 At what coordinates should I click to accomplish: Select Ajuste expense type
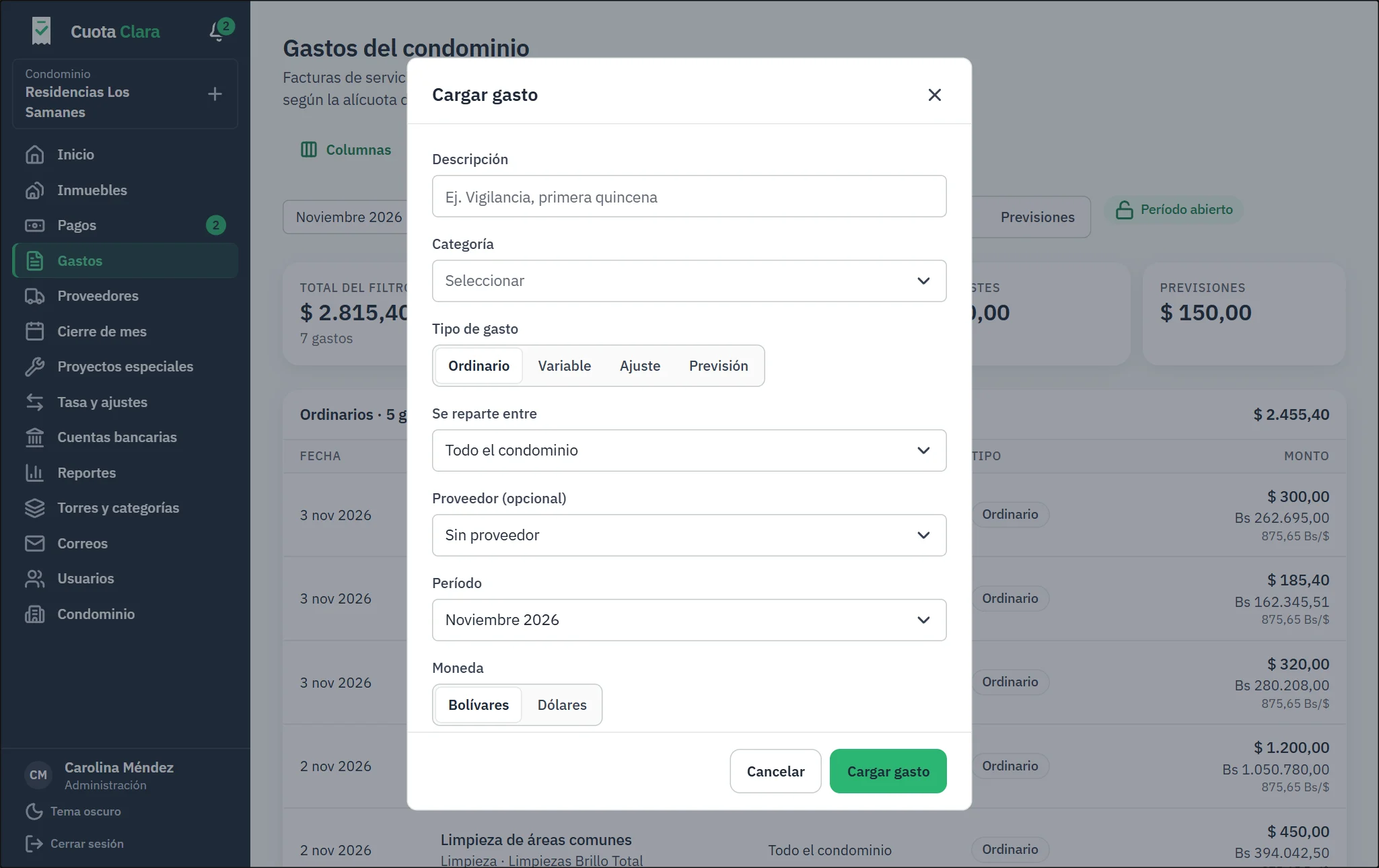639,366
